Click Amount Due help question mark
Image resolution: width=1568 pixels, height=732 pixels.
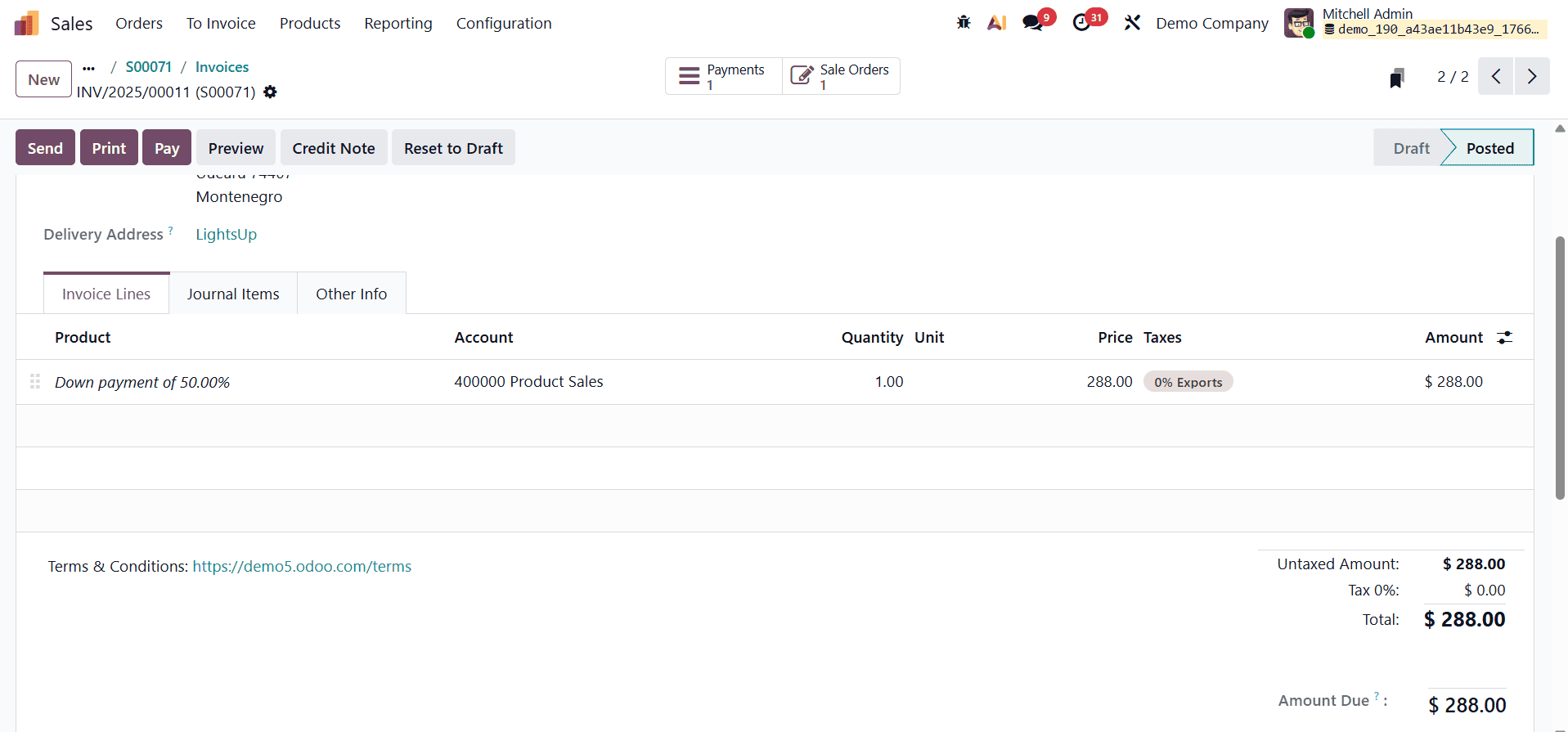point(1377,697)
